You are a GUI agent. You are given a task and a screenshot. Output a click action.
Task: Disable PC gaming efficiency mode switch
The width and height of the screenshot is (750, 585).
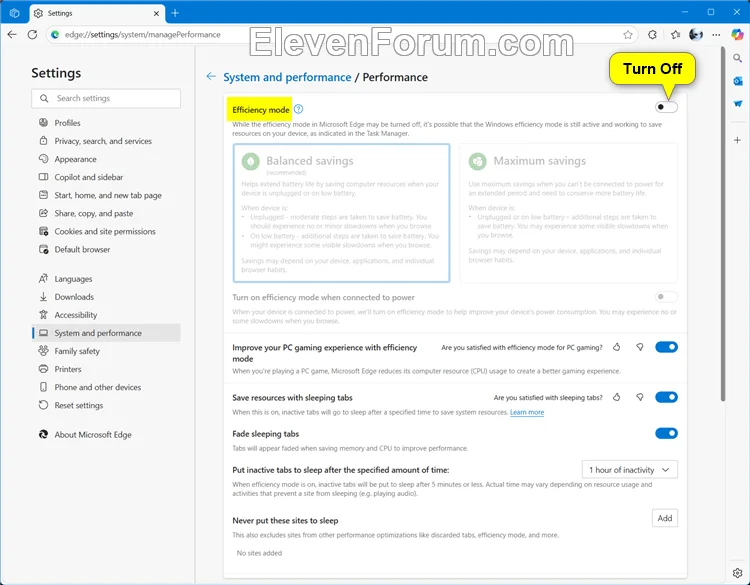pyautogui.click(x=666, y=347)
